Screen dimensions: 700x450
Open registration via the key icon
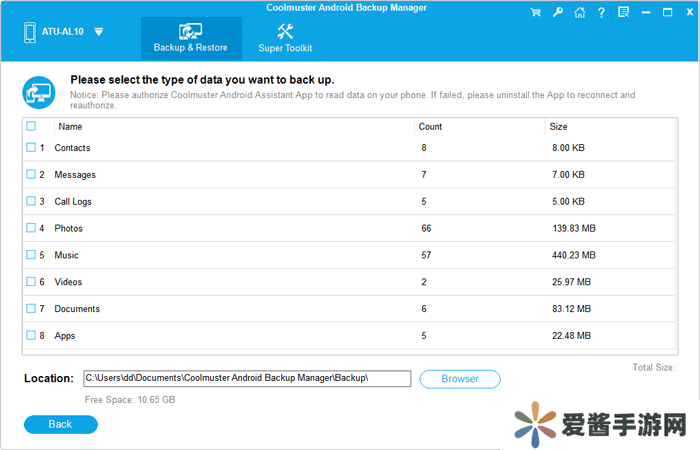[558, 12]
